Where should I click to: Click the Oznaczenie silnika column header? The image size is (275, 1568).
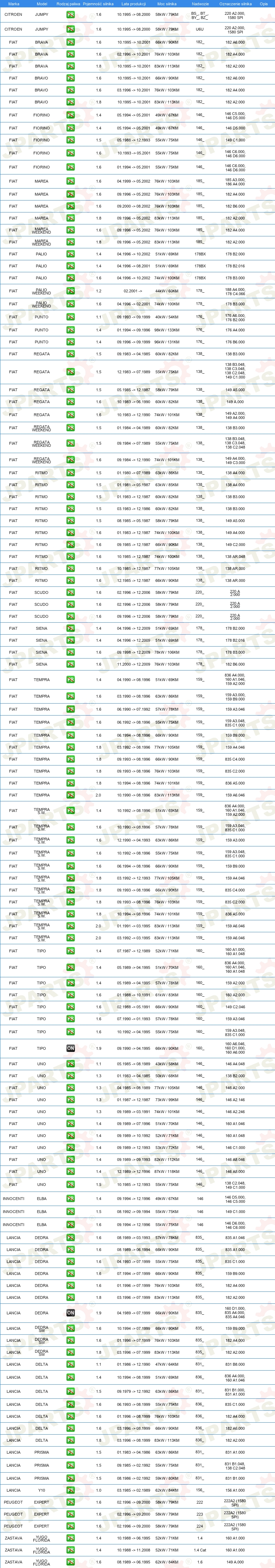(x=236, y=4)
